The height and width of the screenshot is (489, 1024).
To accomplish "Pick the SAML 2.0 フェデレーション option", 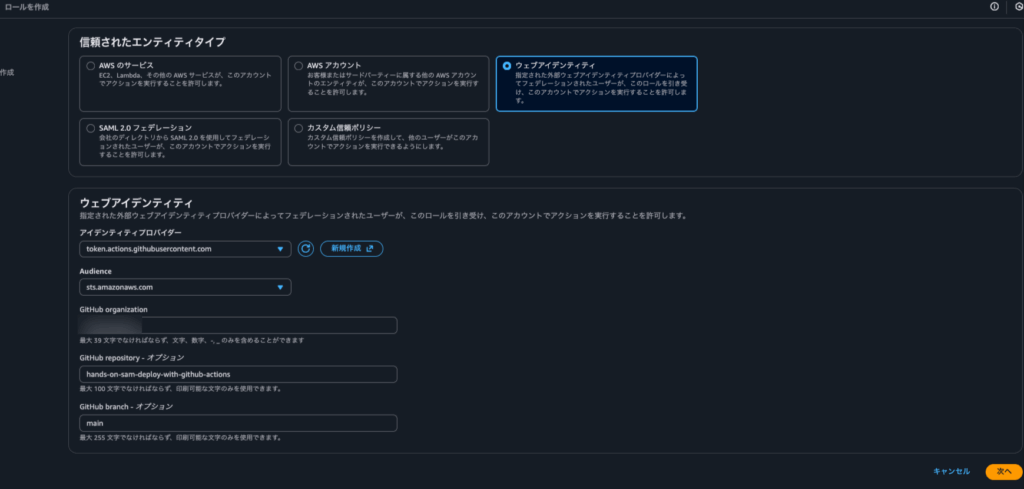I will pyautogui.click(x=90, y=128).
